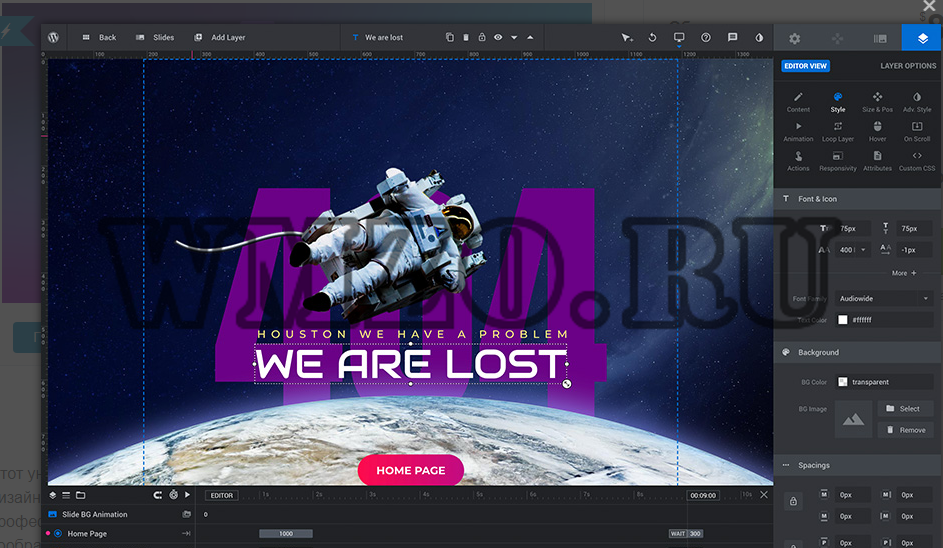
Task: Open the help question mark icon
Action: click(x=706, y=37)
